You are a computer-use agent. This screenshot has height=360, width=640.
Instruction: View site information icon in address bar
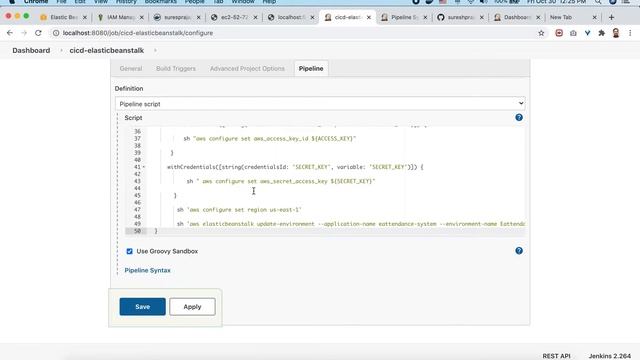click(56, 33)
